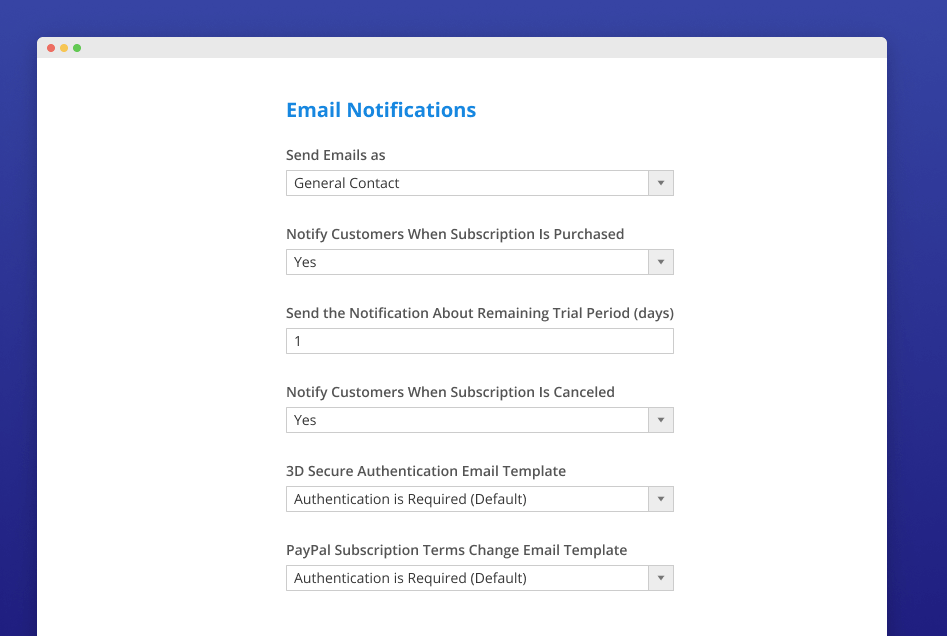Click the red close window button

pos(51,48)
